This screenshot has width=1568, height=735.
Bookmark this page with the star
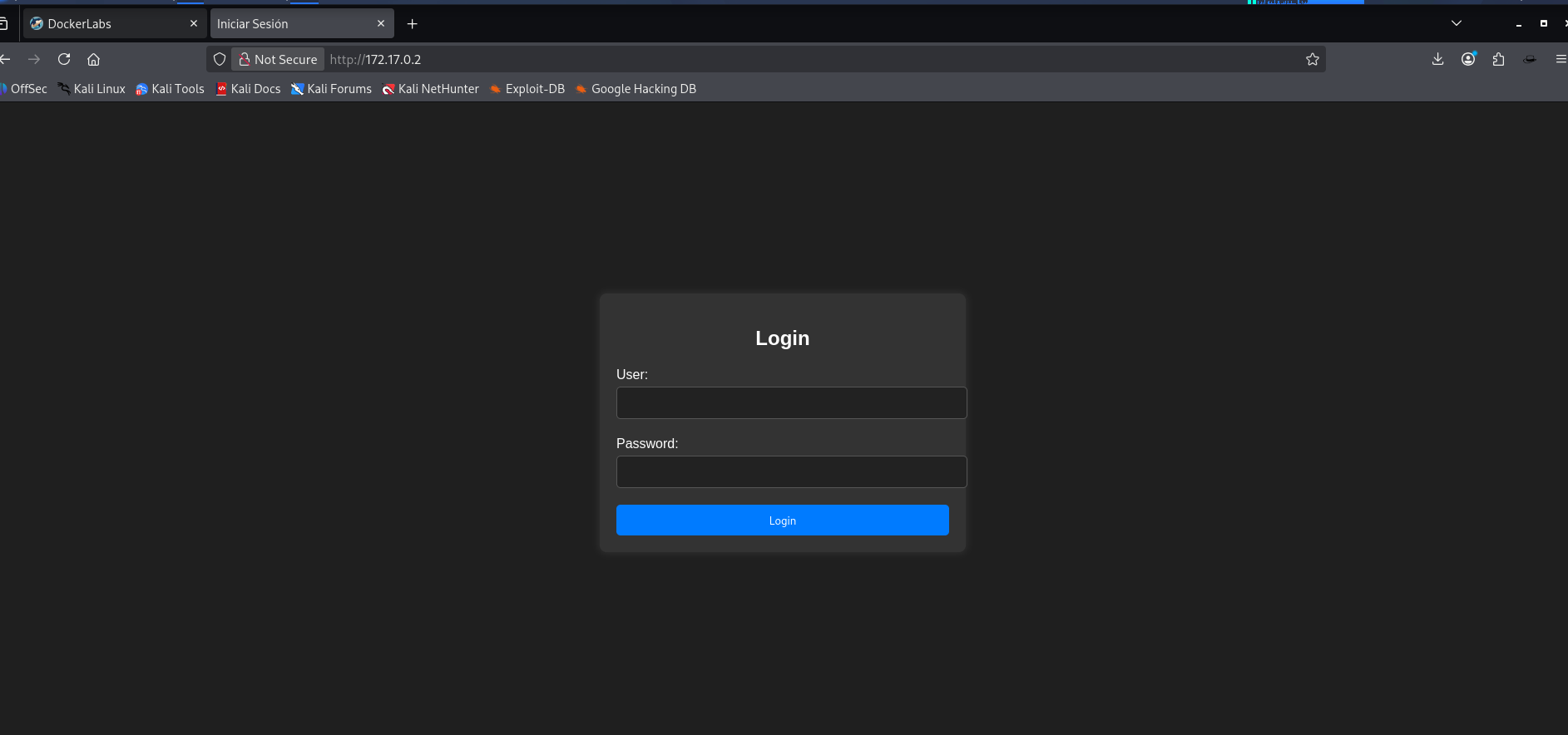point(1313,59)
